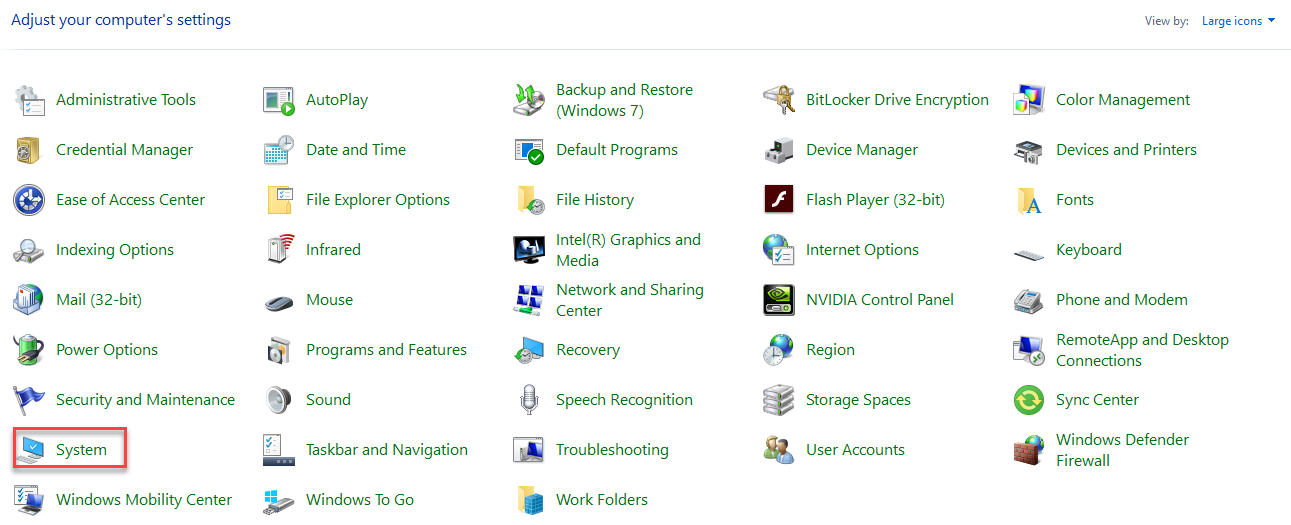Open the Ease of Access Center icon

click(x=28, y=200)
